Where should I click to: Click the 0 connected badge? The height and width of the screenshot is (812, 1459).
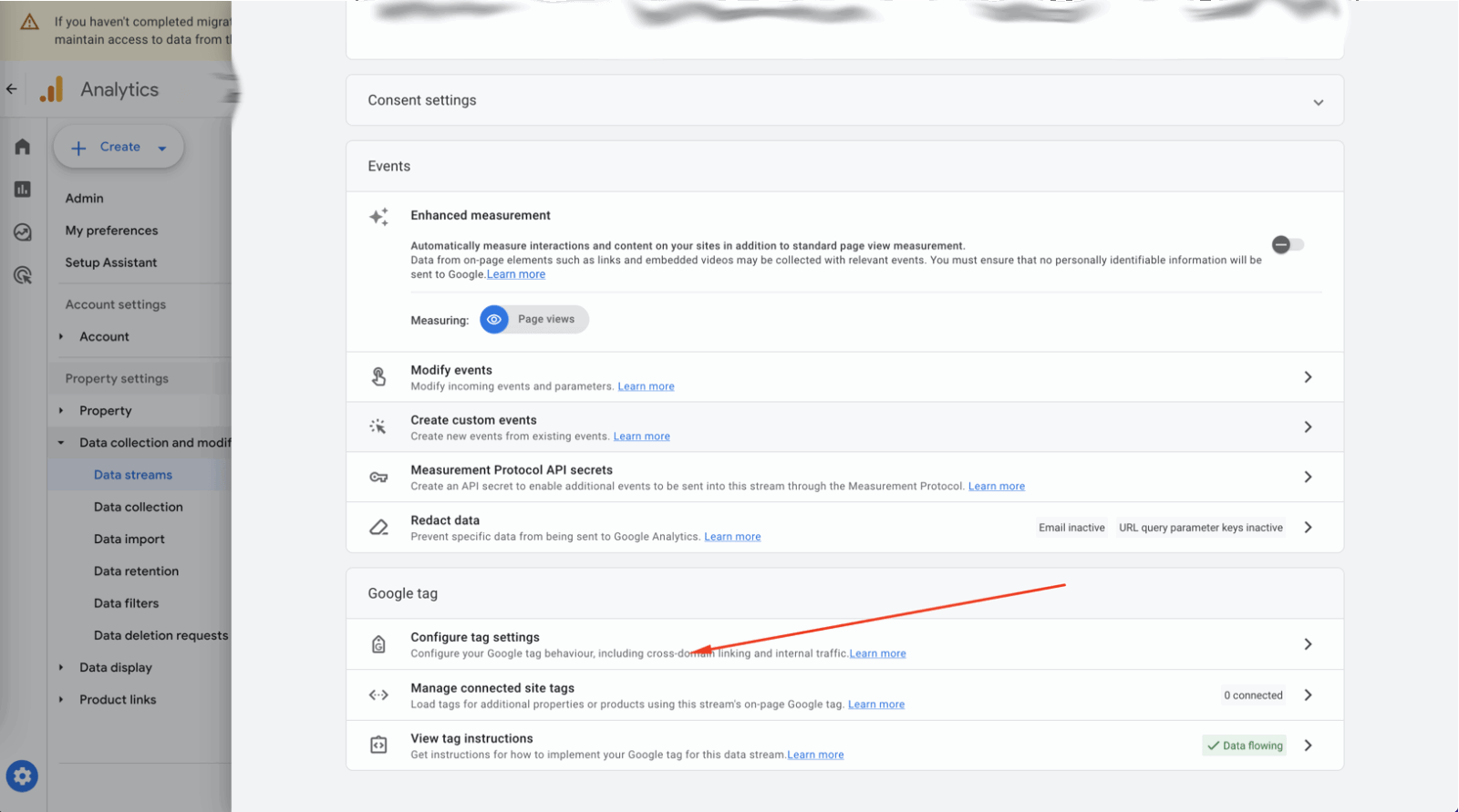coord(1253,695)
